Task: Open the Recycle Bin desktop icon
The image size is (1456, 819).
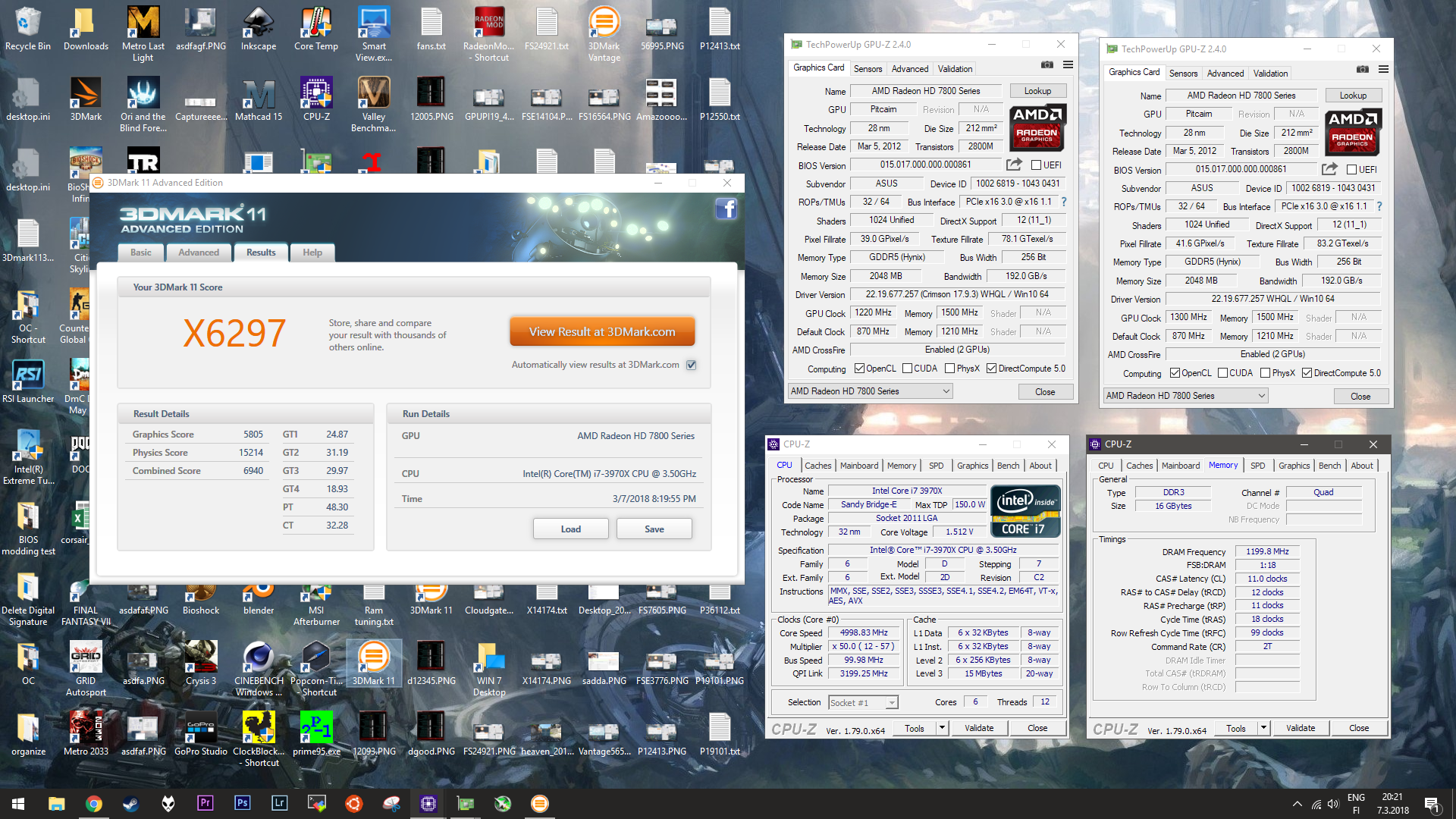Action: pos(28,29)
